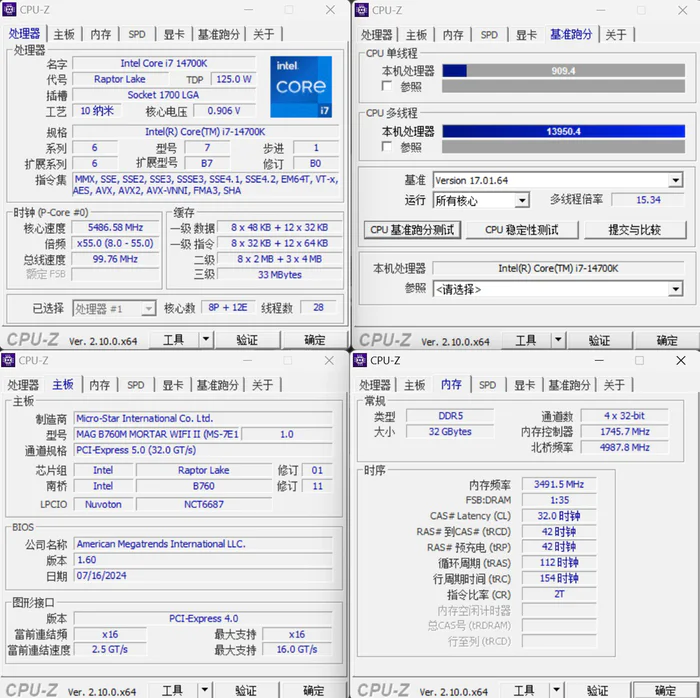Click 通道规格 PCI-Express 5.0 (32.0 GT/s)
Image resolution: width=700 pixels, height=698 pixels.
tap(203, 450)
